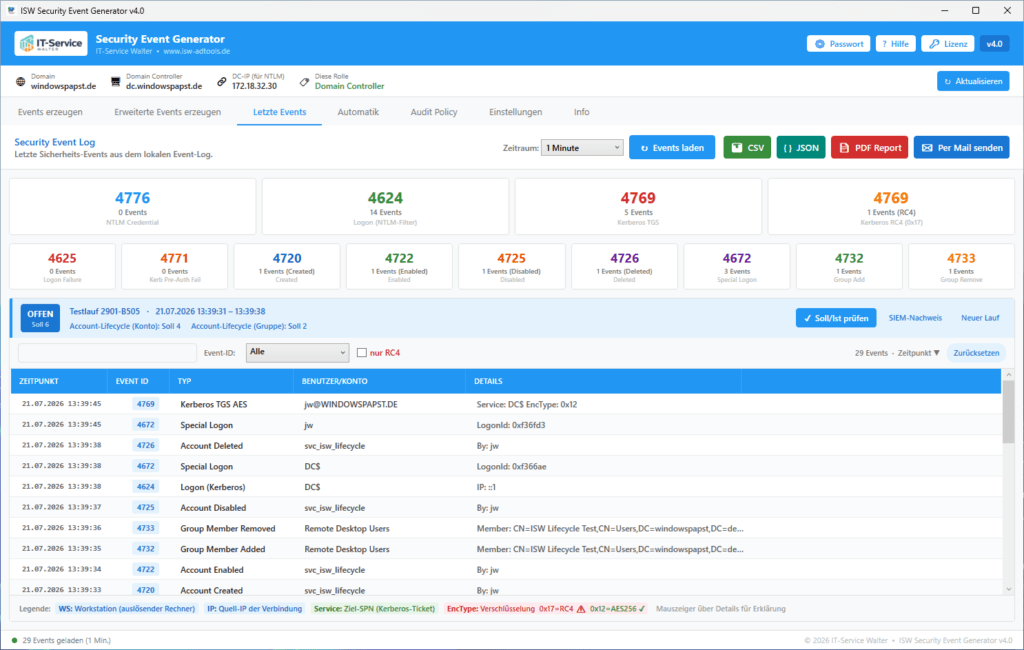Click the event search input field
1024x650 pixels.
107,353
